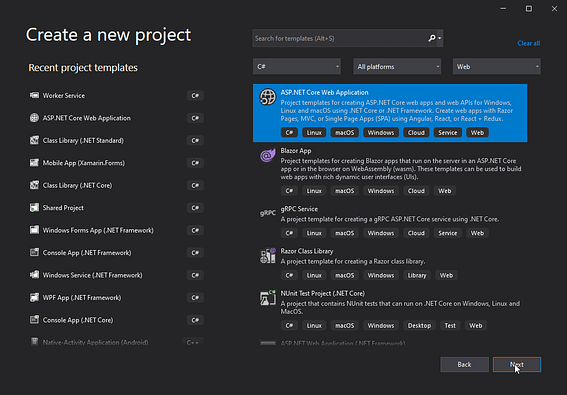The image size is (567, 395).
Task: Select the Razor Class Library icon
Action: point(268,256)
